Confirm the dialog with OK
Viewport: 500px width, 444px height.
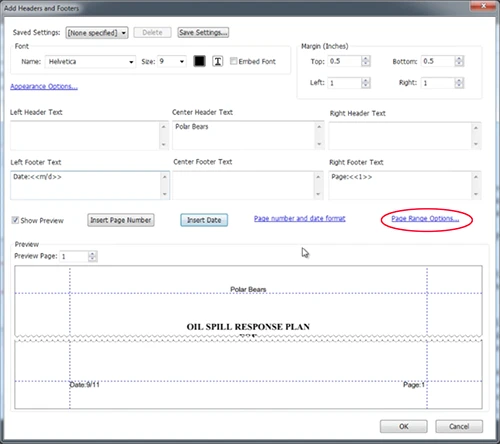tap(404, 426)
